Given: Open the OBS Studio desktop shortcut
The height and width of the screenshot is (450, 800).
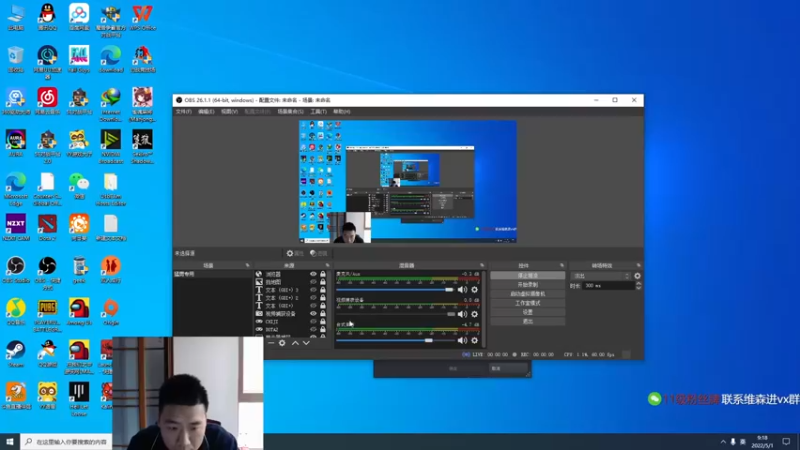Looking at the screenshot, I should click(x=16, y=270).
